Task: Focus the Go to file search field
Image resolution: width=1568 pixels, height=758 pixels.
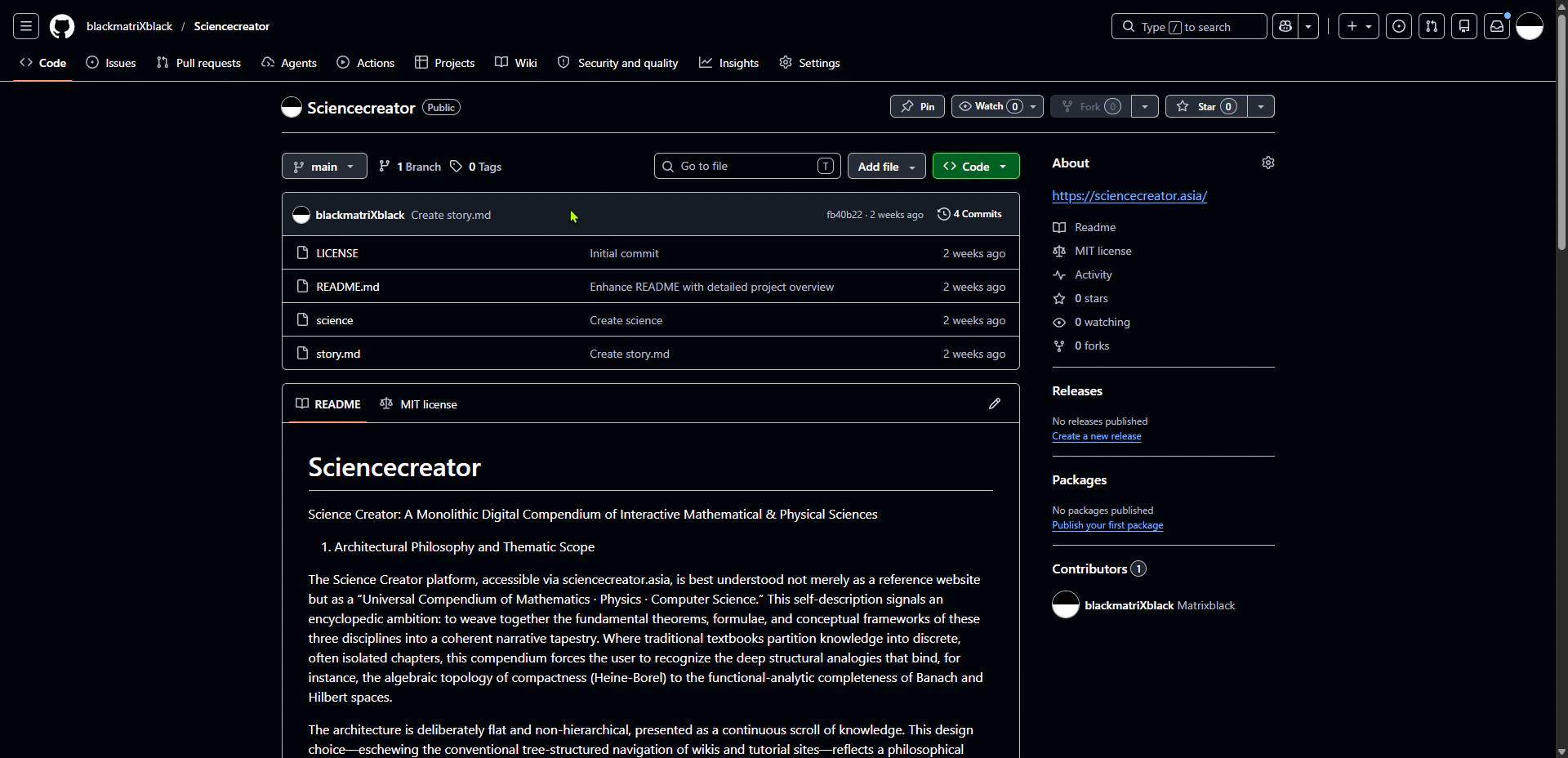Action: [747, 166]
